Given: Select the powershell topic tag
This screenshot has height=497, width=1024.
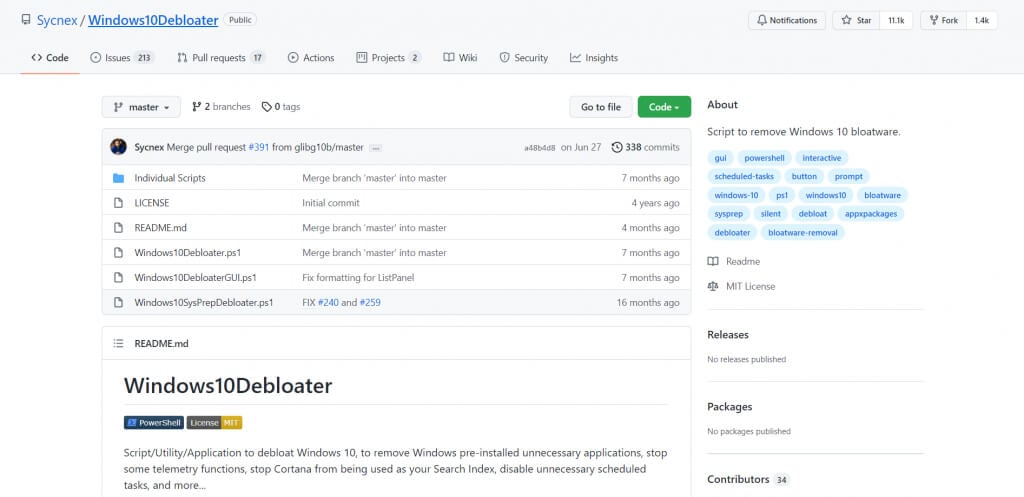Looking at the screenshot, I should 764,158.
